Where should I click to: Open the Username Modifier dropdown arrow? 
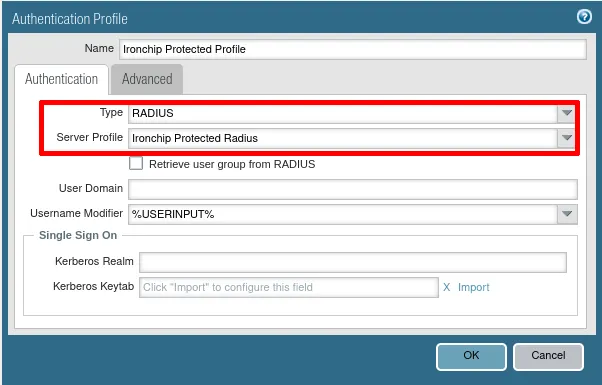(567, 214)
